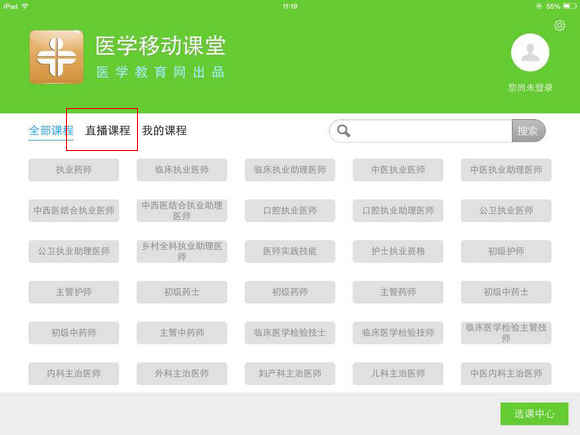Open 选课中心 green button
This screenshot has height=435, width=580.
coord(534,414)
